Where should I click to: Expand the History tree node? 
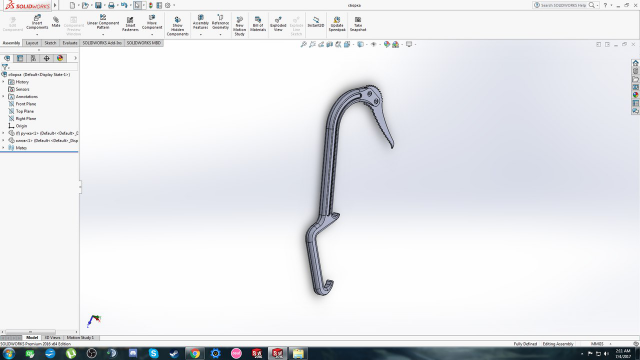pyautogui.click(x=3, y=82)
